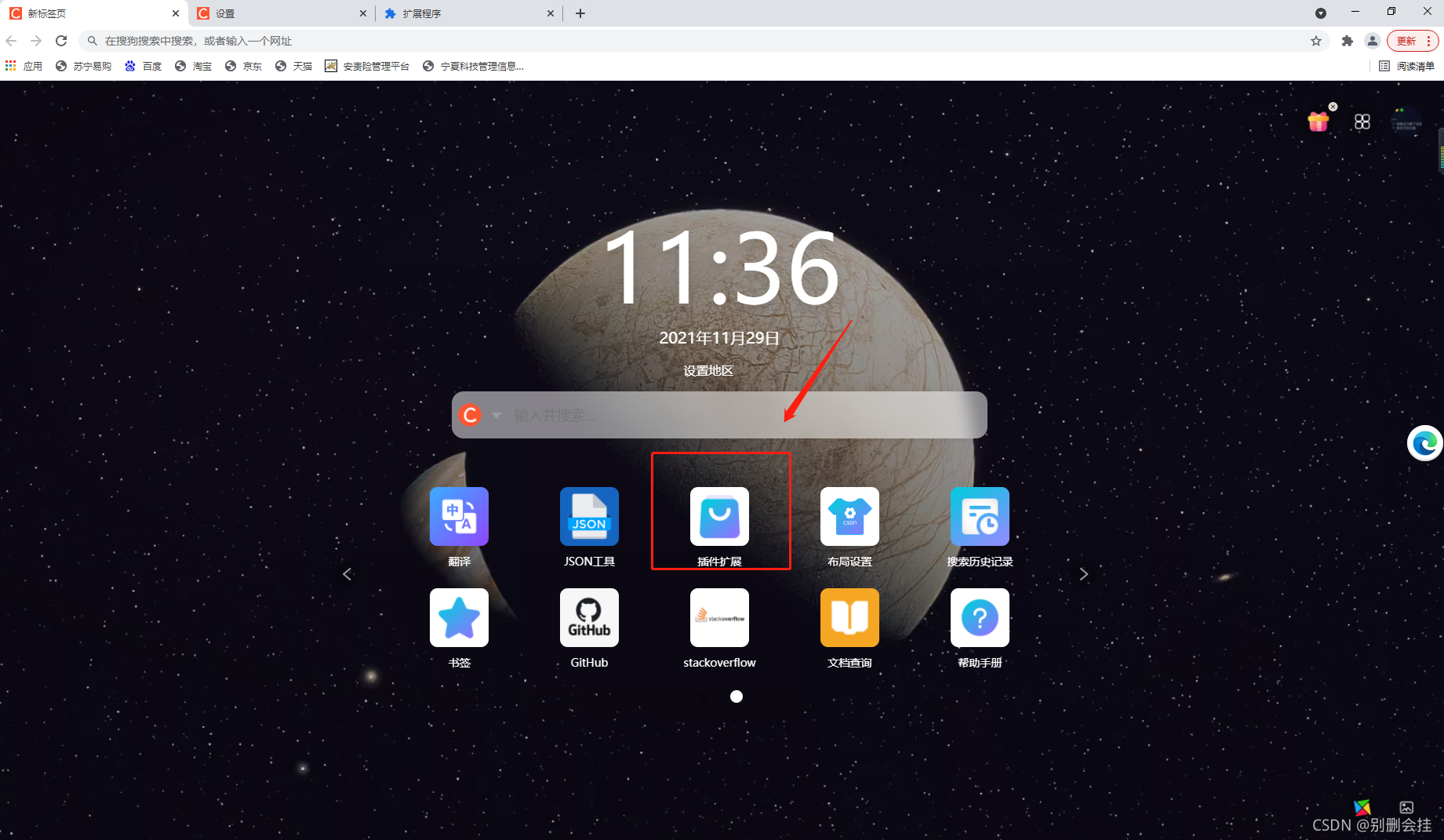Open the 翻译 translate shortcut icon

pos(459,516)
